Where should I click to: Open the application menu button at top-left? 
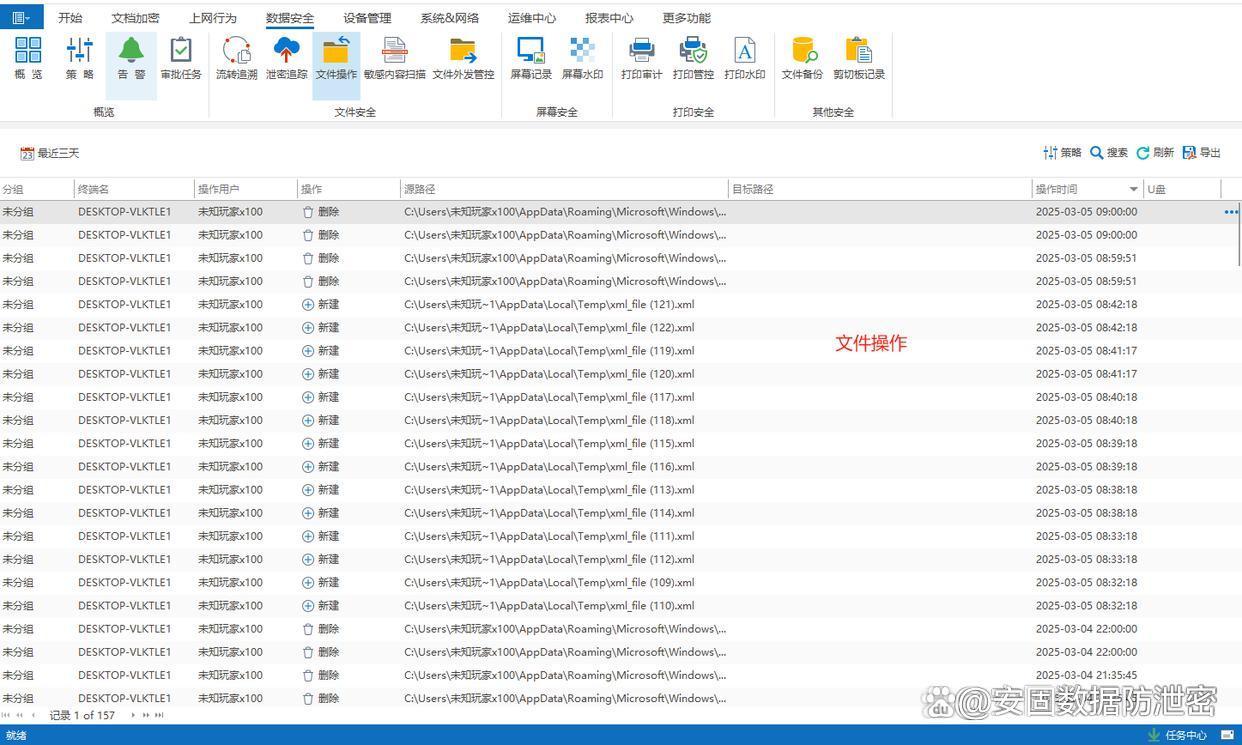[x=21, y=17]
